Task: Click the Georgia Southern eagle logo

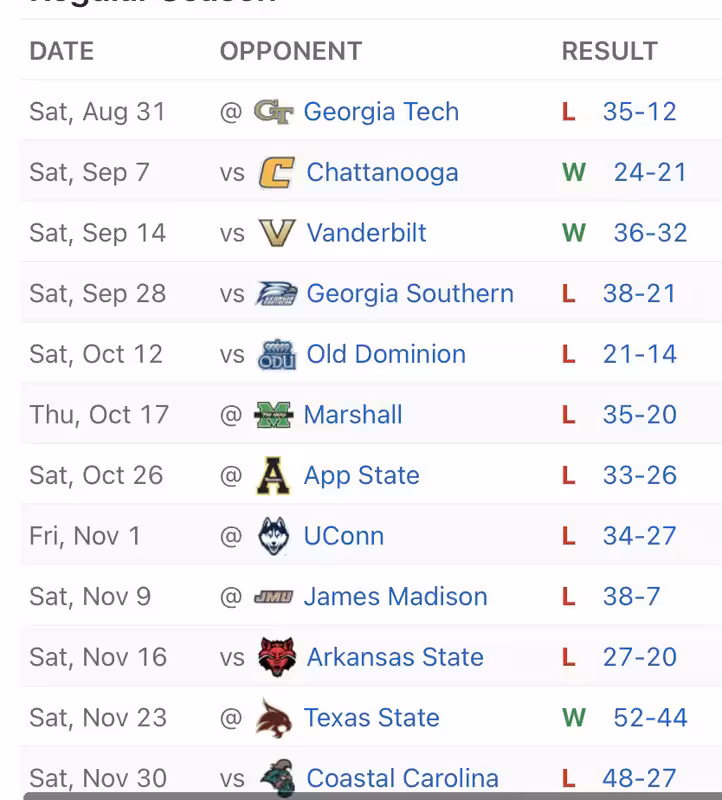Action: click(x=277, y=294)
